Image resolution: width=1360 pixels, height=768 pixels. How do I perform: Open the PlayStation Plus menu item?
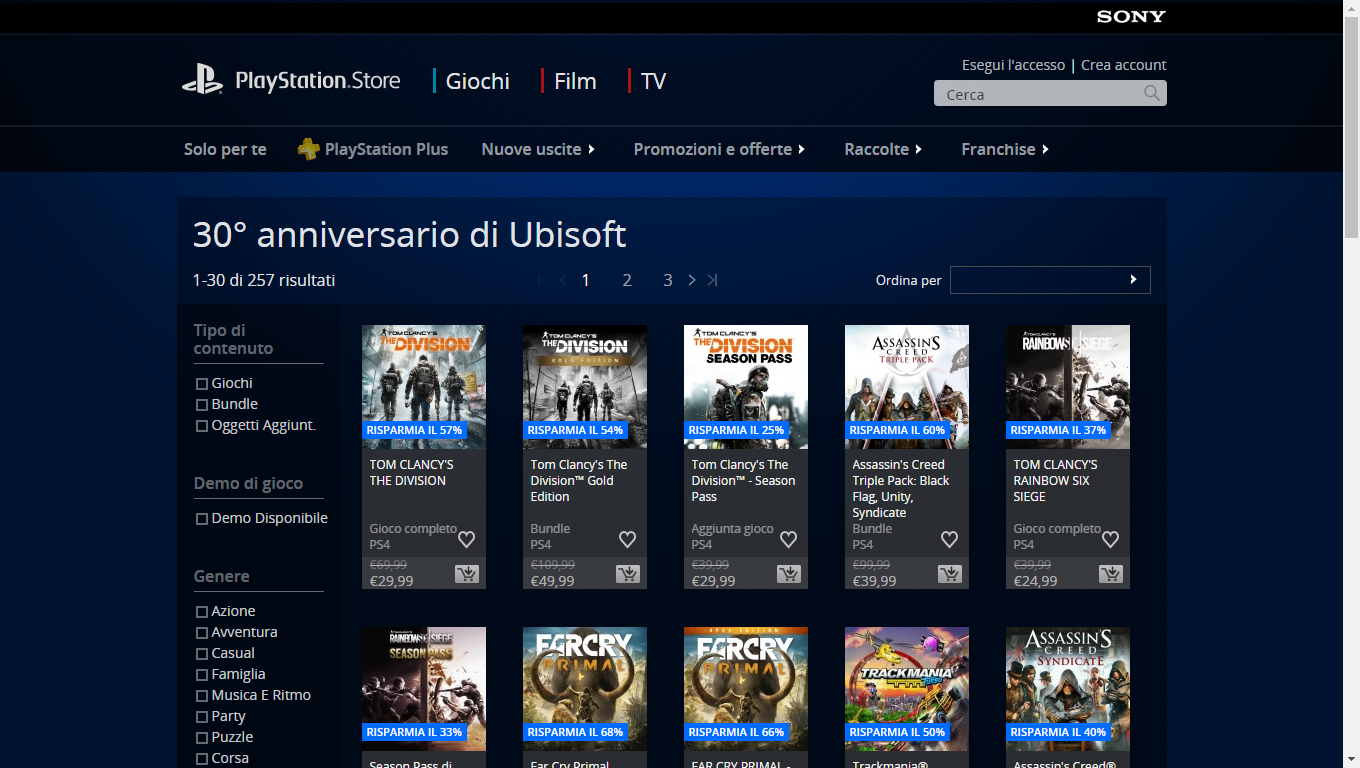373,149
